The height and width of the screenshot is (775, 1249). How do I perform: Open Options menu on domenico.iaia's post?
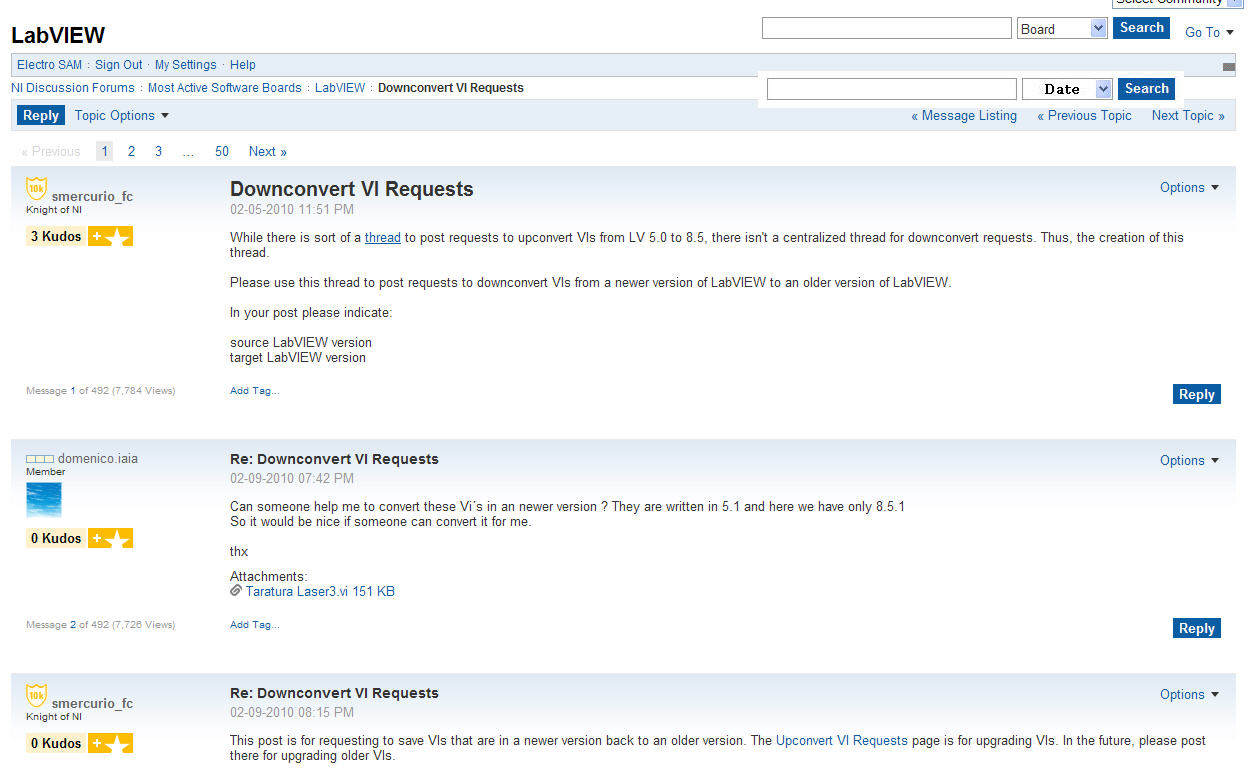point(1190,460)
